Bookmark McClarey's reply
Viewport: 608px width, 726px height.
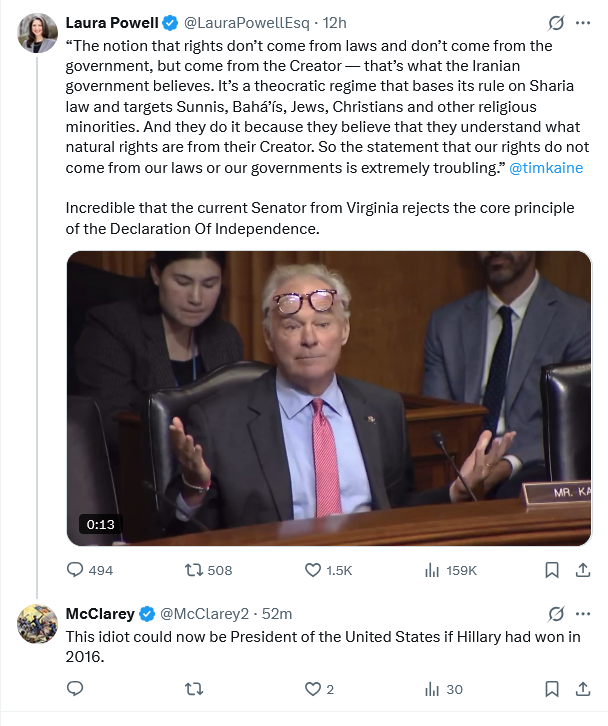coord(552,689)
